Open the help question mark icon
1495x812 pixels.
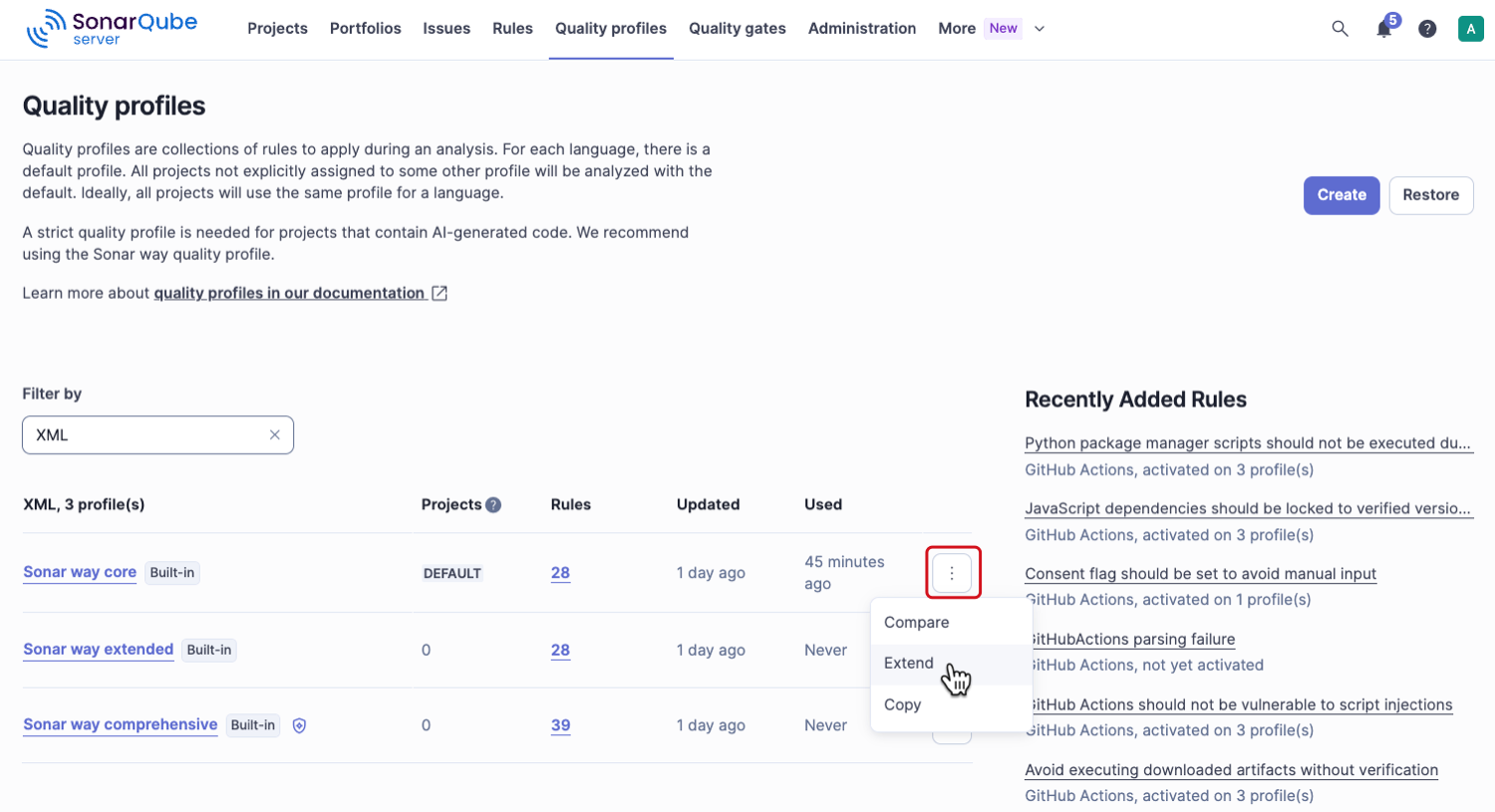coord(1427,29)
